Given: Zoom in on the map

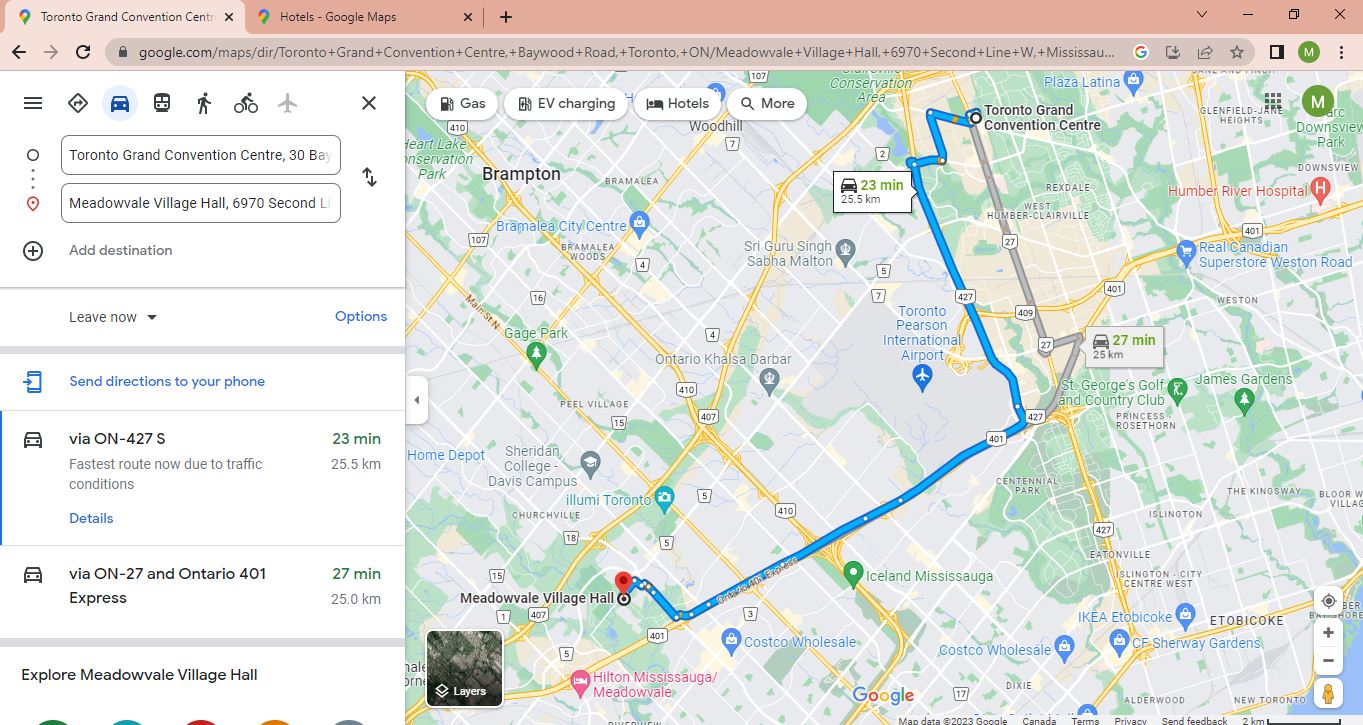Looking at the screenshot, I should [x=1328, y=633].
